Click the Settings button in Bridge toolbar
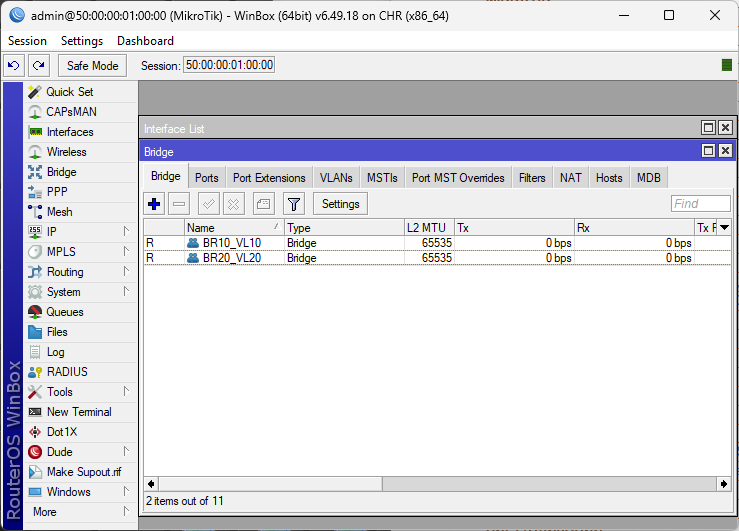 pyautogui.click(x=340, y=204)
